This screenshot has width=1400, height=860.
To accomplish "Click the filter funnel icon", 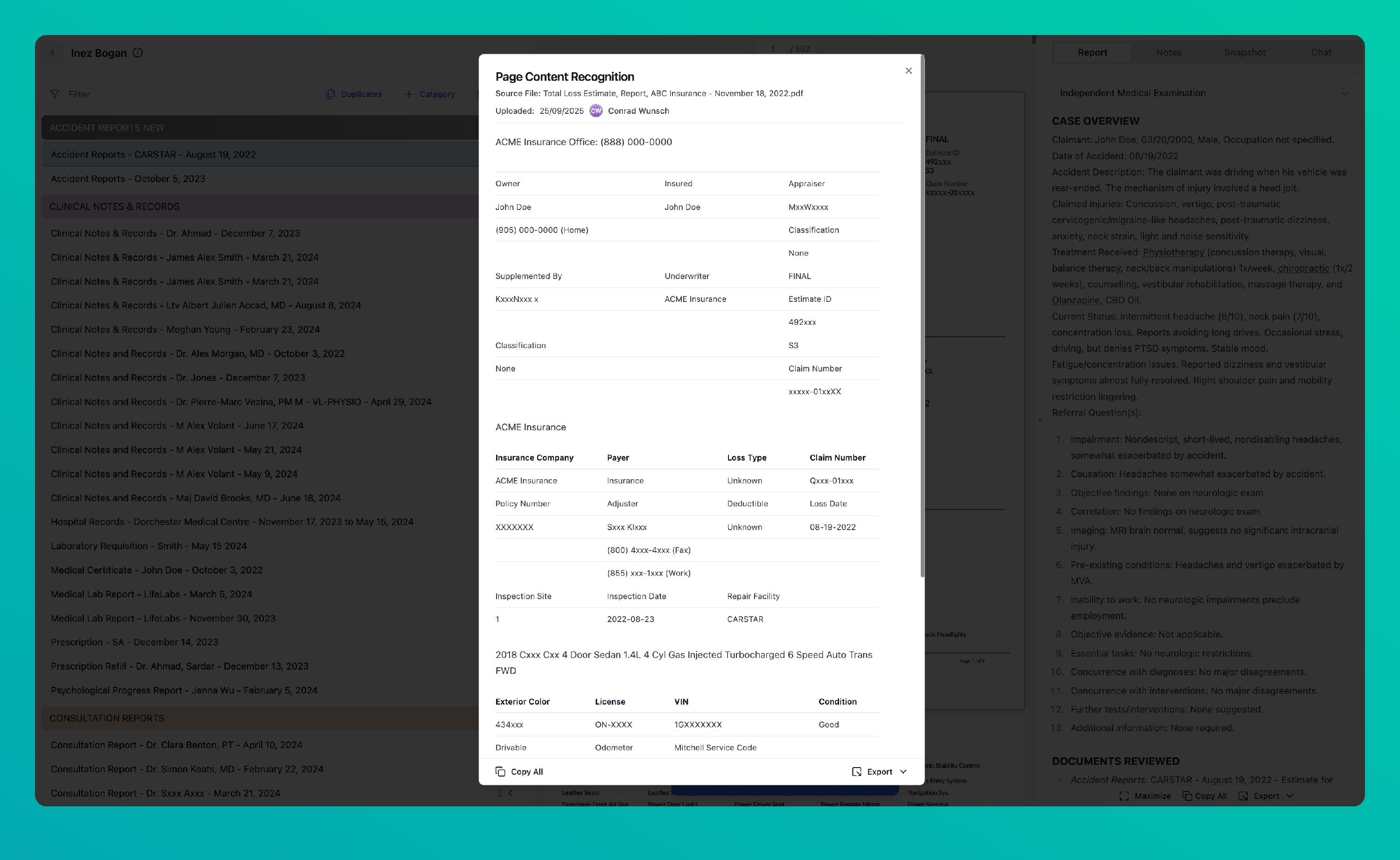I will click(x=55, y=94).
